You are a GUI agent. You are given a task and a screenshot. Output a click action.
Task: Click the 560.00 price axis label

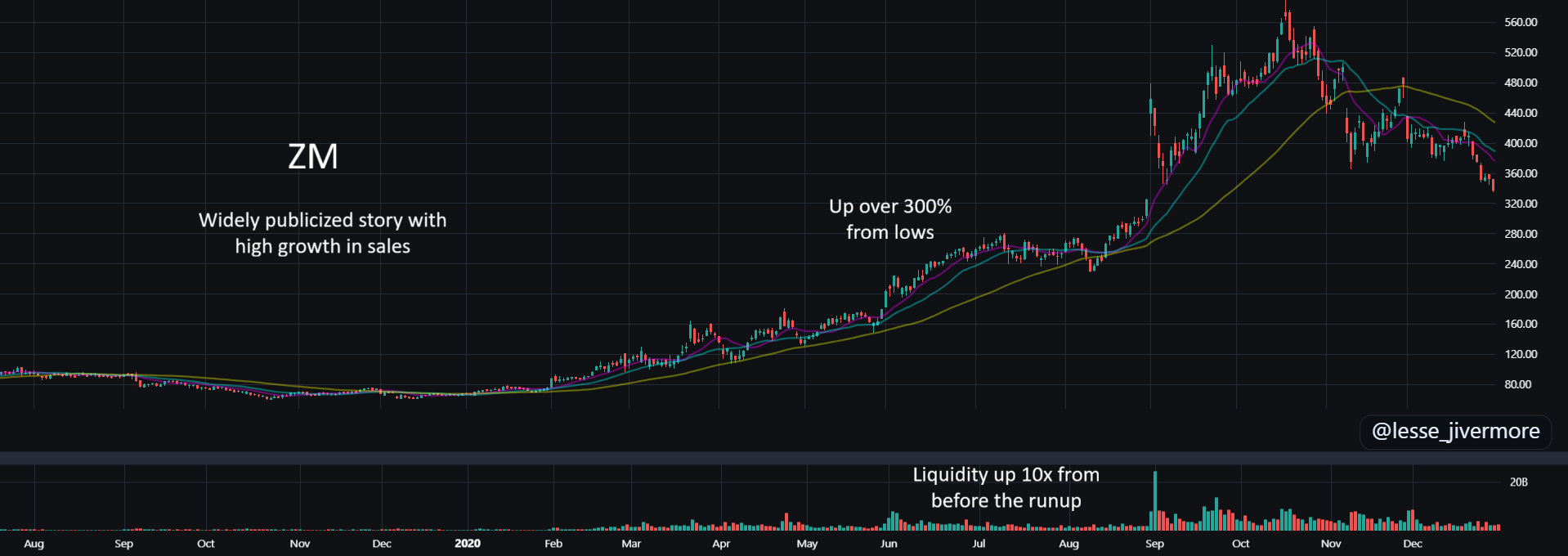click(x=1521, y=22)
